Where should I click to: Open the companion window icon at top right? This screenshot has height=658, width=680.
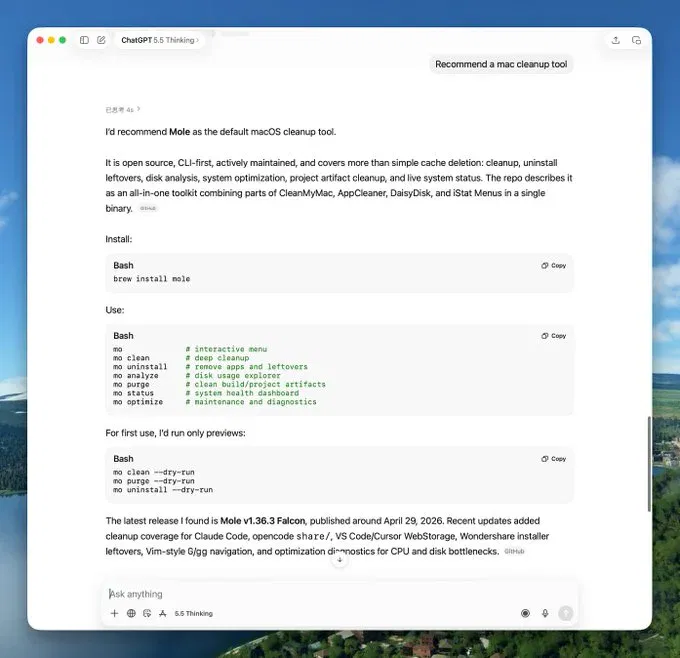[636, 40]
